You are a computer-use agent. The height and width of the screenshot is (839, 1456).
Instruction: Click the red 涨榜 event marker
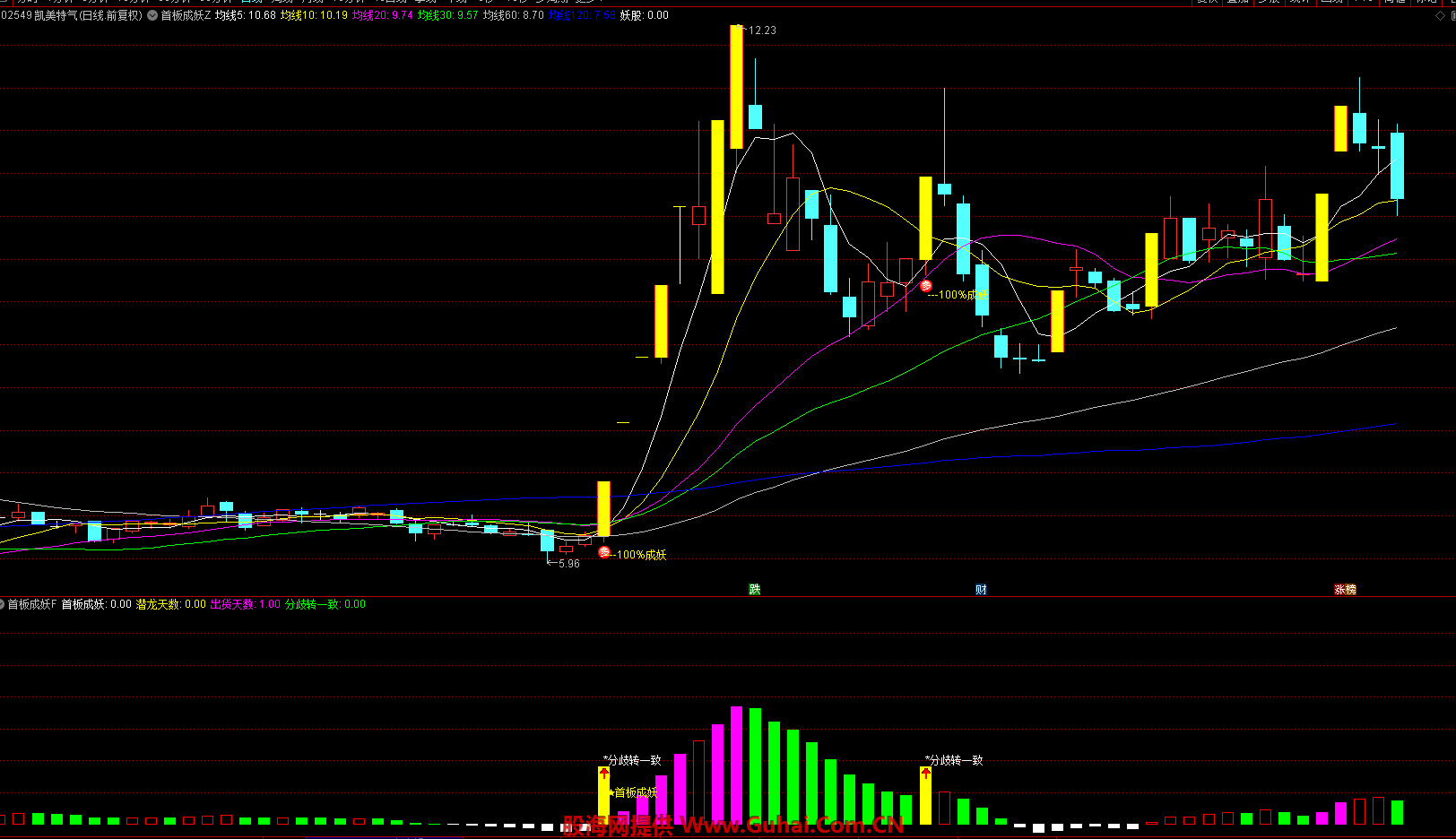(1345, 589)
